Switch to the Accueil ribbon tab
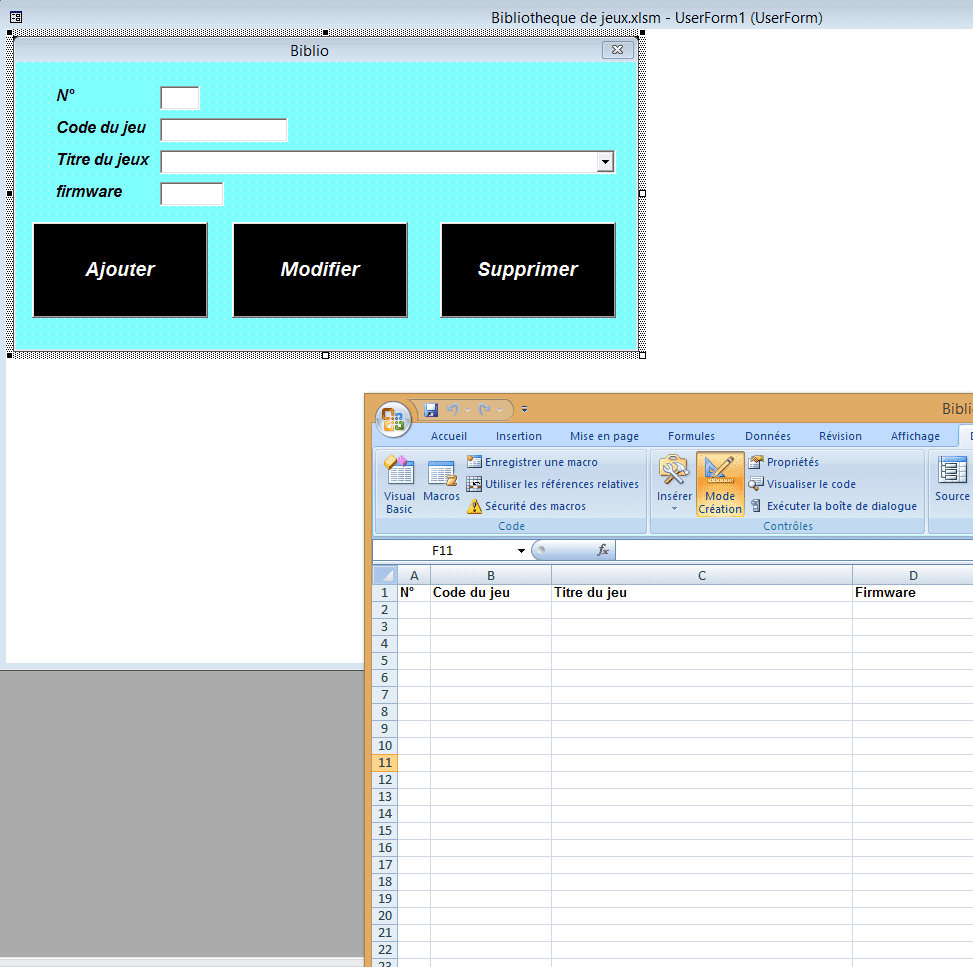973x967 pixels. 449,436
